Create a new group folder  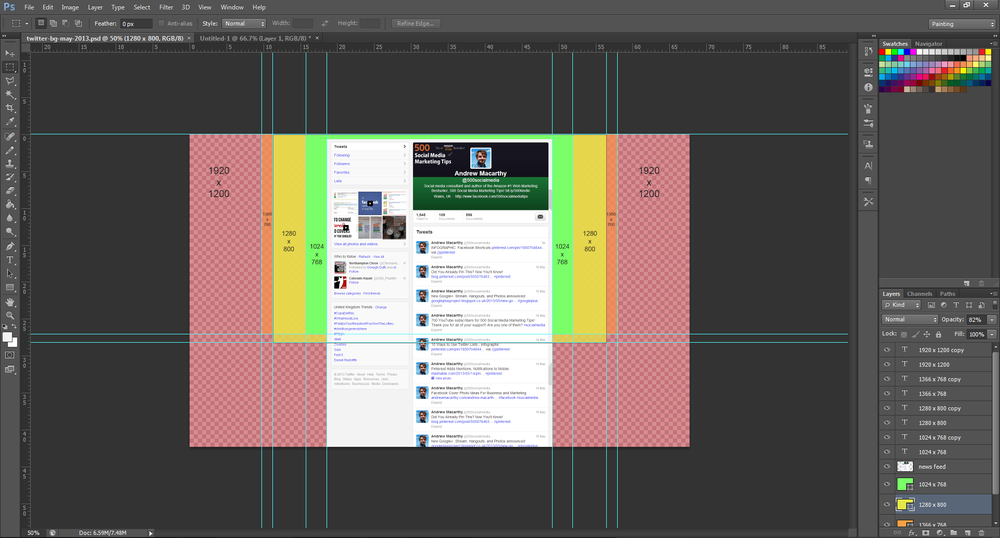(x=953, y=533)
